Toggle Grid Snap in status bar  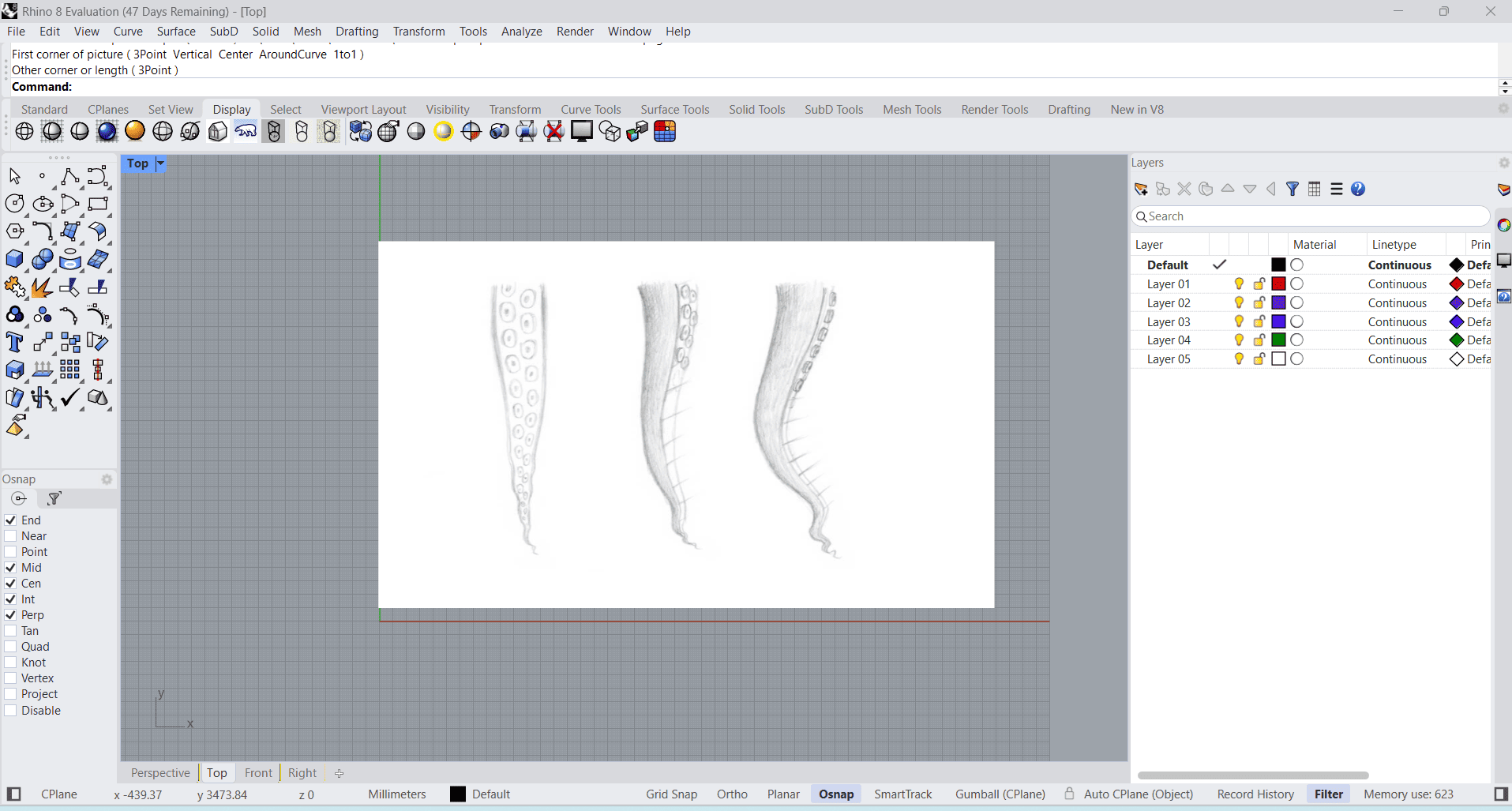coord(671,794)
